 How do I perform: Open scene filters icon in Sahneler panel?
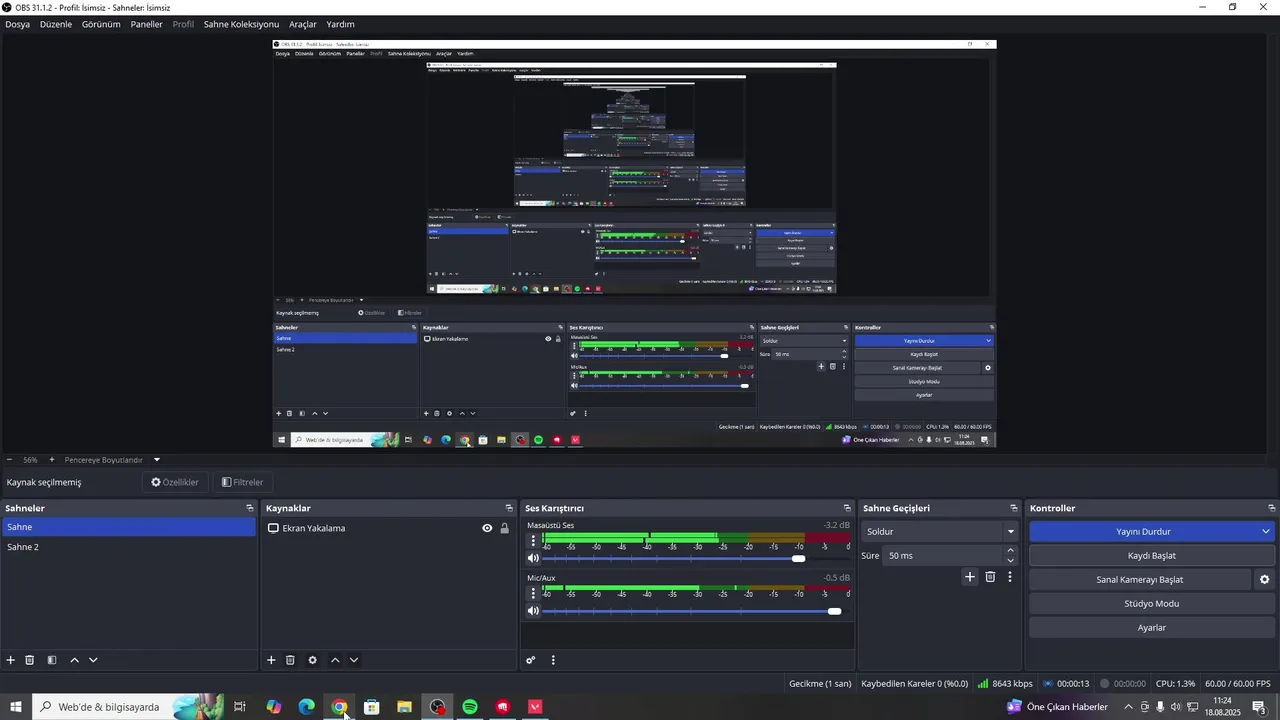point(52,660)
